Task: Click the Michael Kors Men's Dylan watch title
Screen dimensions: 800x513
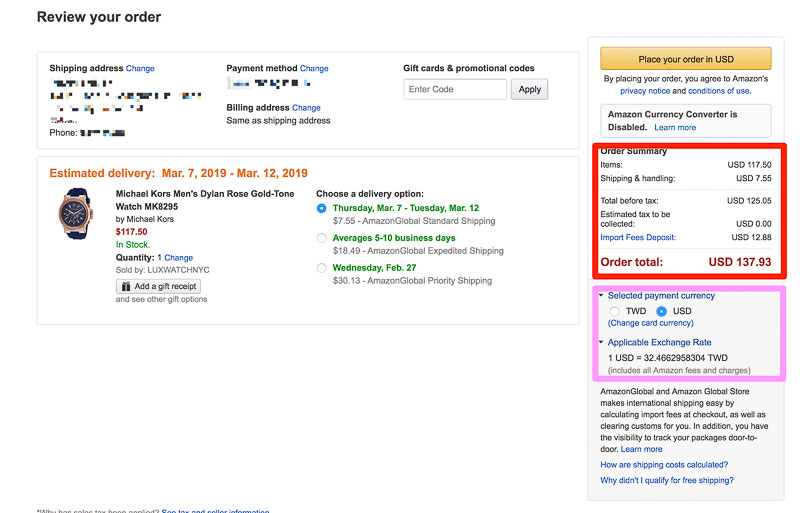Action: click(205, 200)
